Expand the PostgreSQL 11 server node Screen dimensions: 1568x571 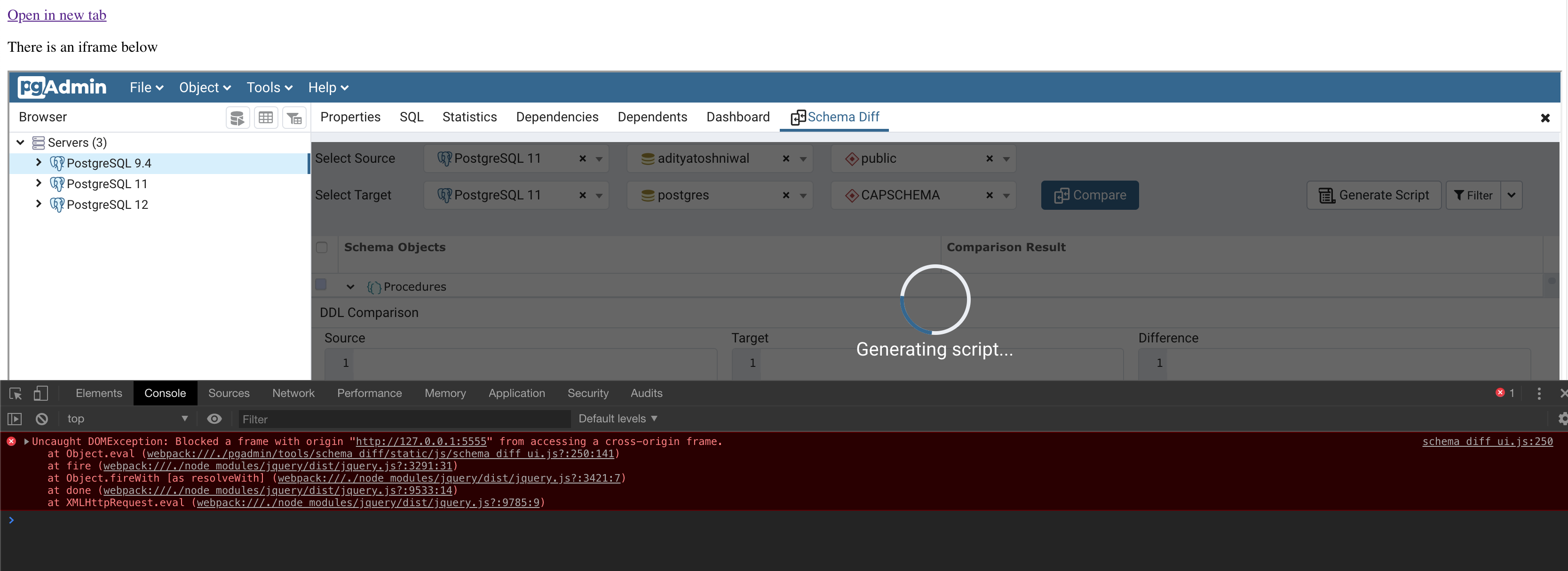pyautogui.click(x=39, y=183)
